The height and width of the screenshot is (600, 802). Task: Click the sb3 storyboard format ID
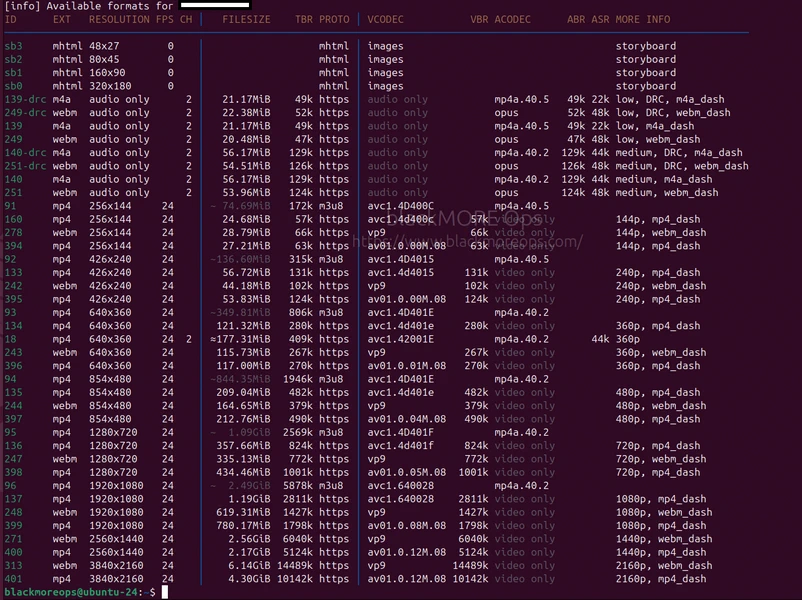pos(13,46)
